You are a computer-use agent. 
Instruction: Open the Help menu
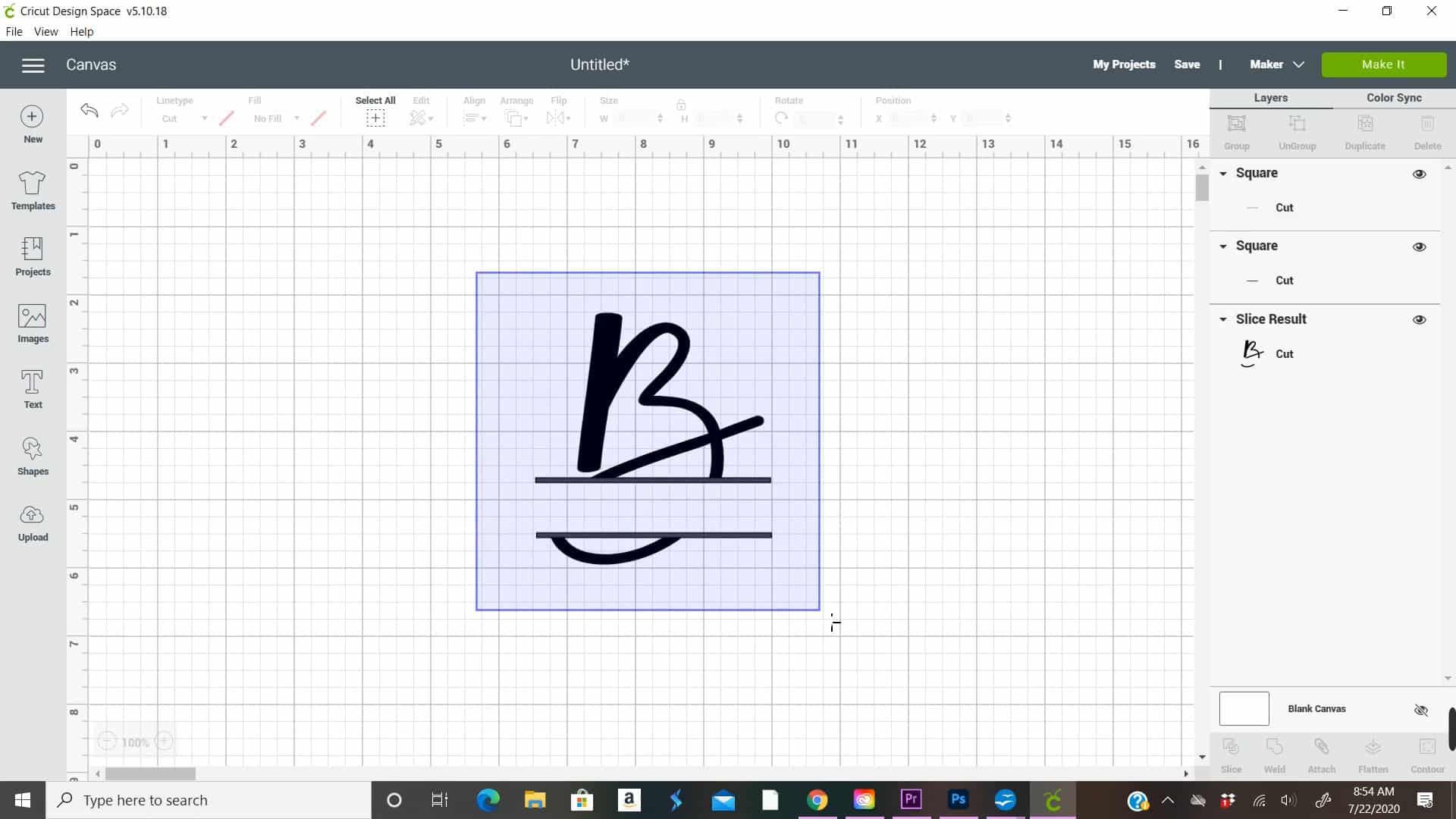point(82,32)
